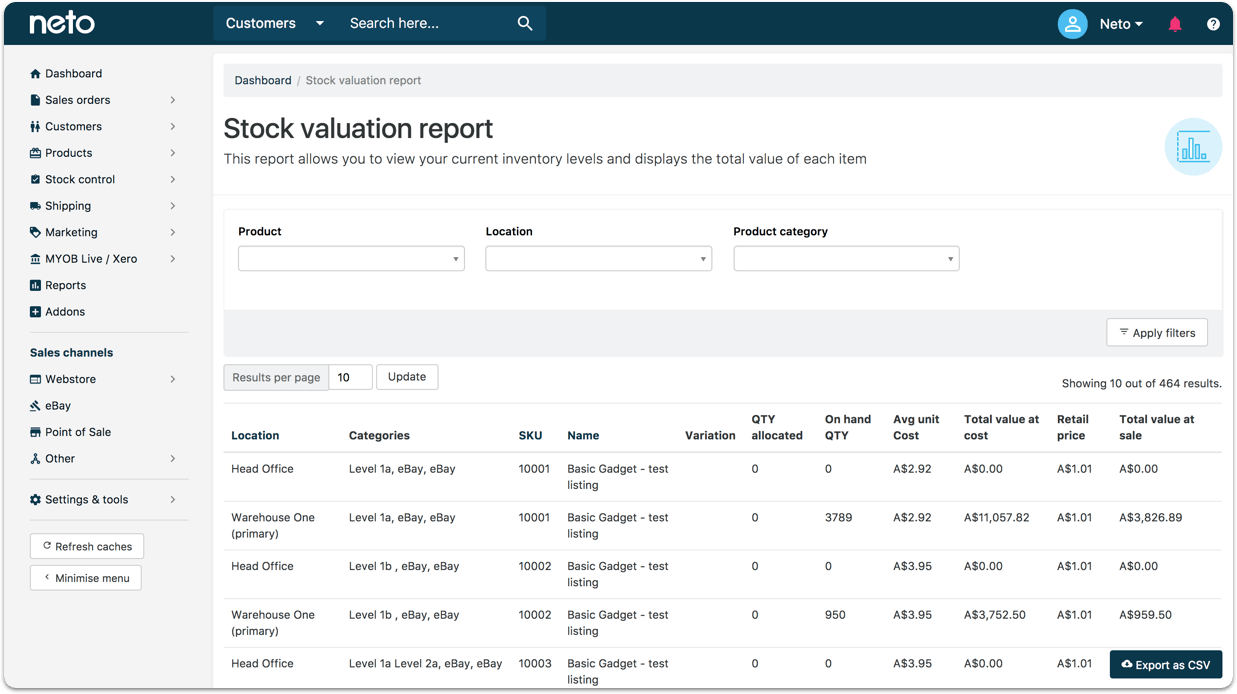Click the Shipping truck icon
This screenshot has height=694, width=1237.
[35, 206]
